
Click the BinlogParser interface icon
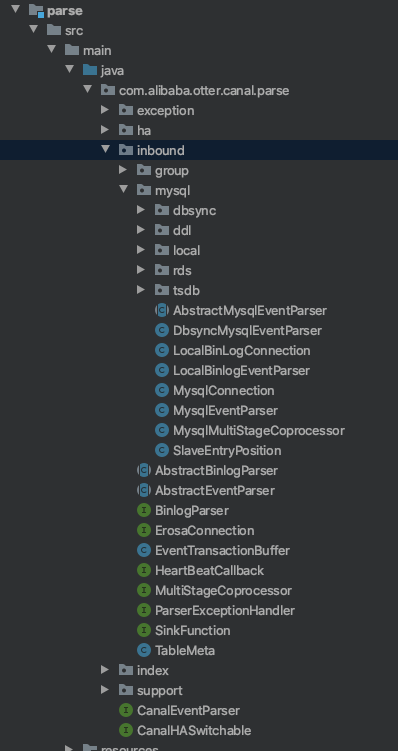click(x=144, y=511)
